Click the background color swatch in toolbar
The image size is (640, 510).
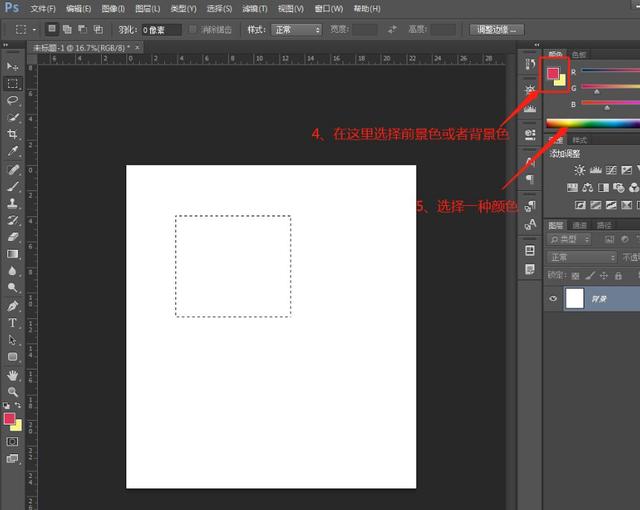18,427
